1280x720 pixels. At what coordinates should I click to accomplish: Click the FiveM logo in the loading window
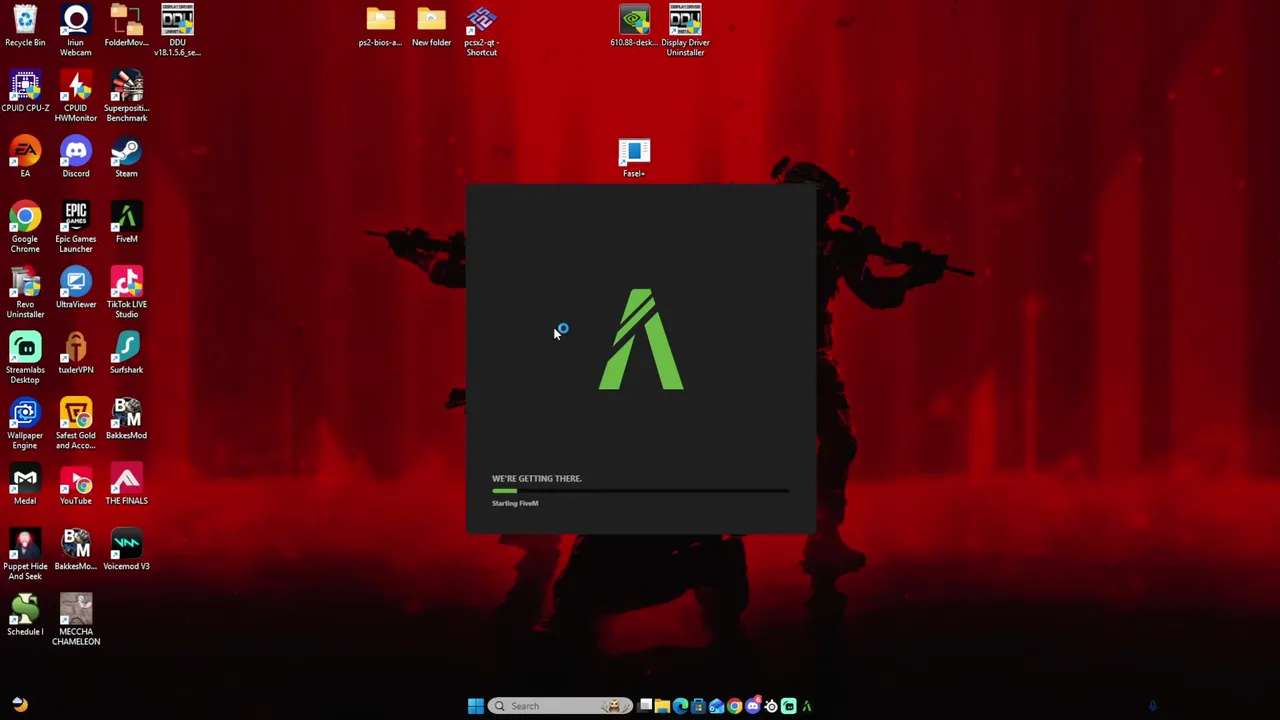(x=641, y=339)
